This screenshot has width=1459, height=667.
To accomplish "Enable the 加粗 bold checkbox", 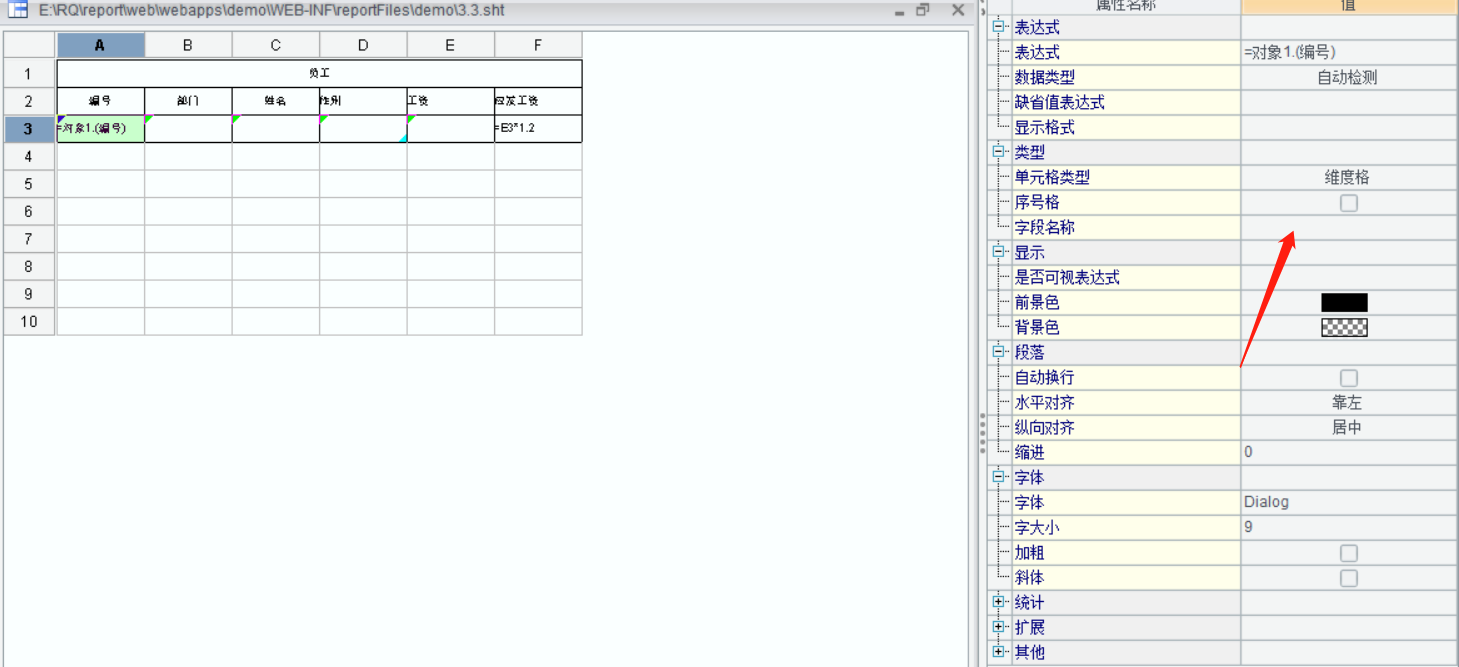I will [1349, 553].
